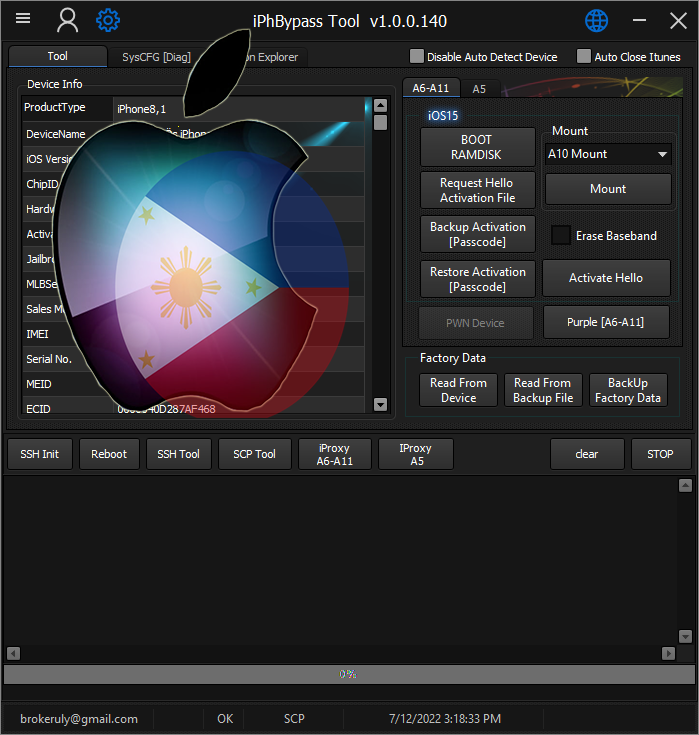Click the SCP status entry
Image resolution: width=699 pixels, height=735 pixels.
pos(294,719)
